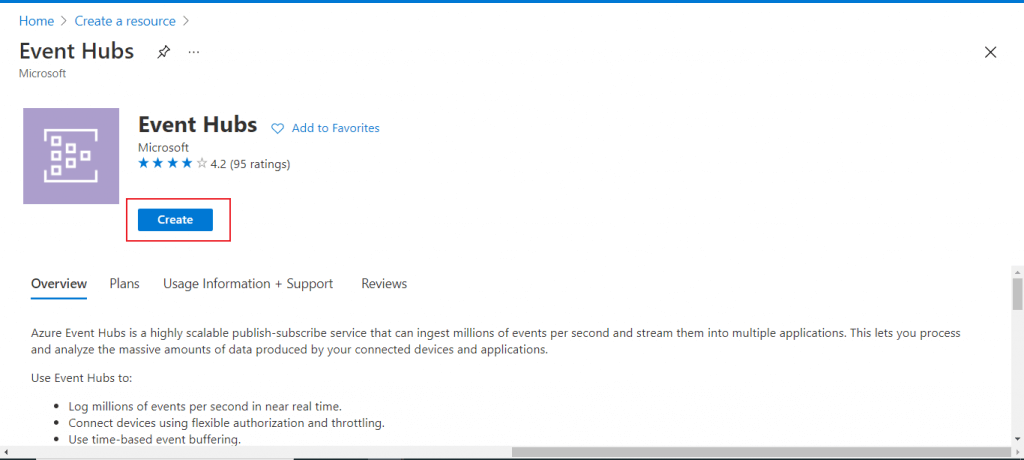Image resolution: width=1024 pixels, height=460 pixels.
Task: Click the heart icon beside Add to Favorites
Action: [278, 128]
